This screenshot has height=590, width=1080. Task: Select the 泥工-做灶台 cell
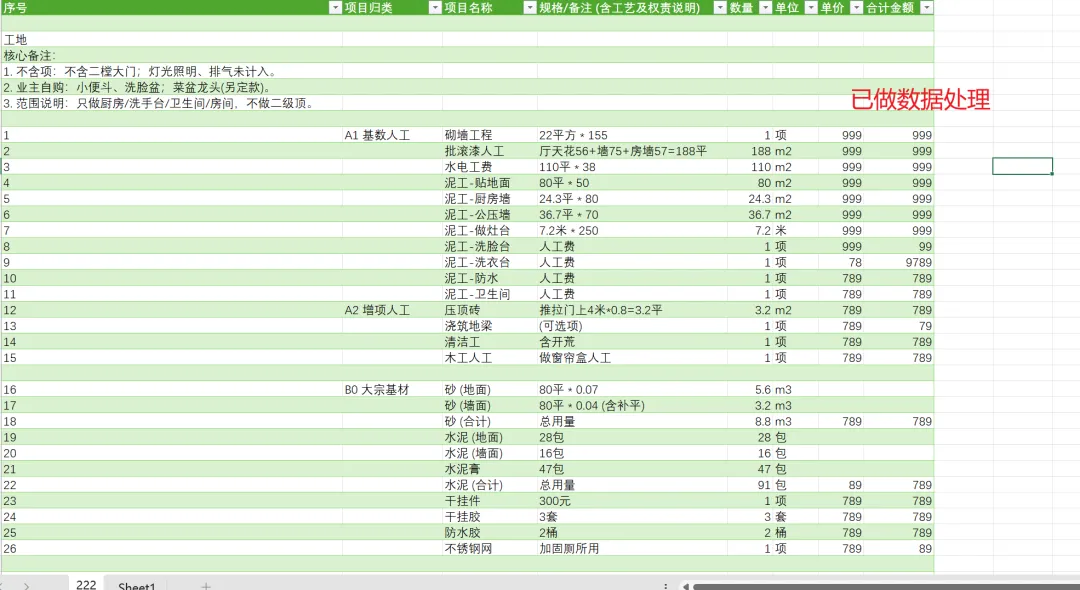490,231
